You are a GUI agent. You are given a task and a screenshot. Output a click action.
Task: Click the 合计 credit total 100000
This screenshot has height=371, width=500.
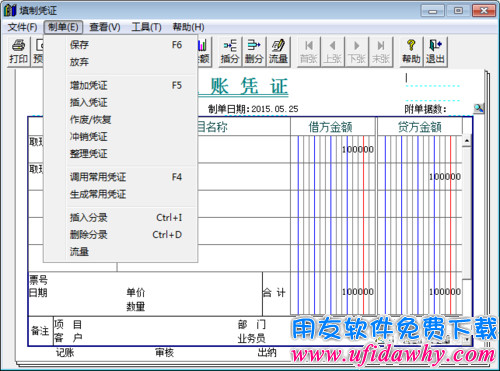coord(445,292)
